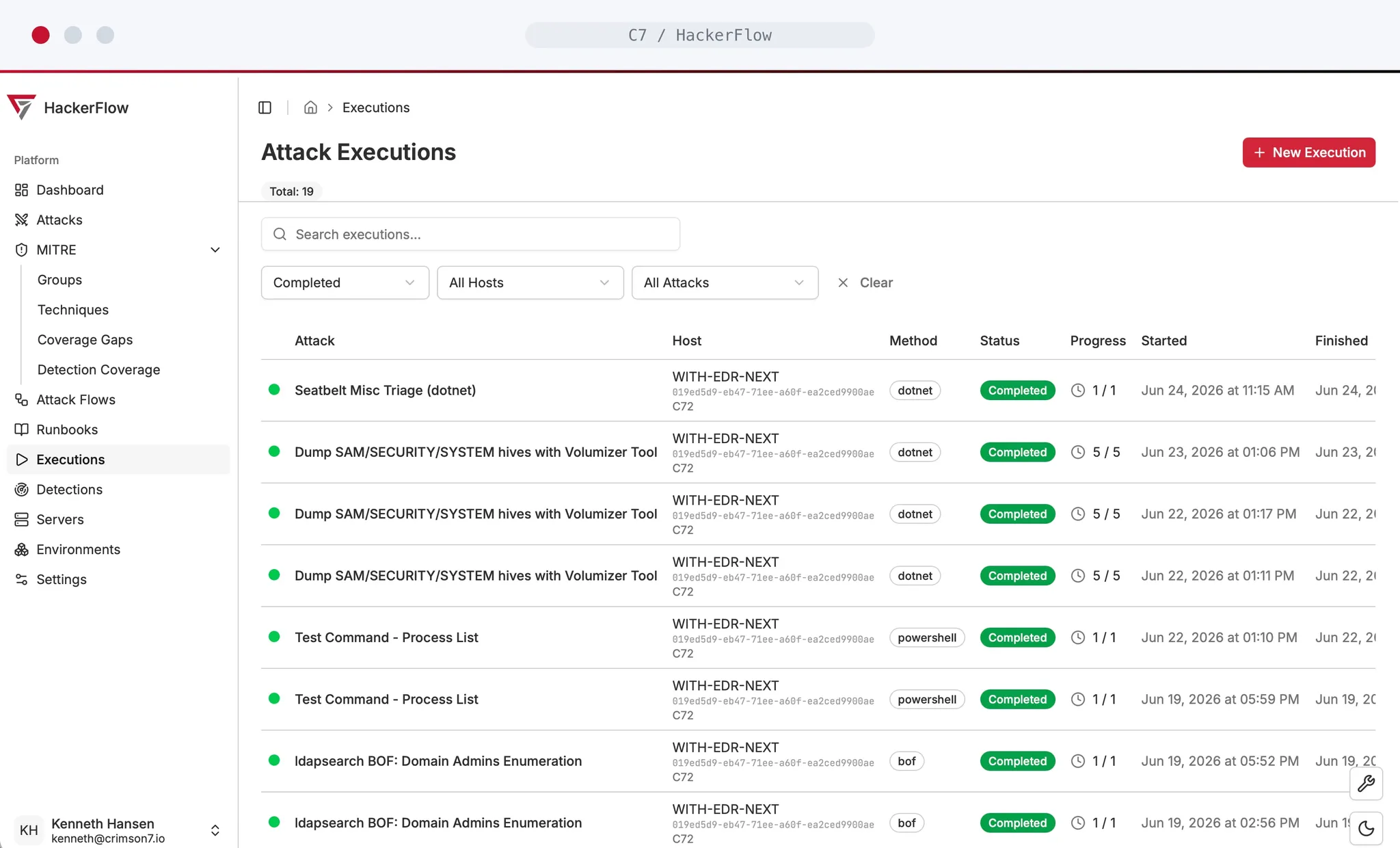Click the Runbooks book icon
The image size is (1400, 848).
coord(22,429)
